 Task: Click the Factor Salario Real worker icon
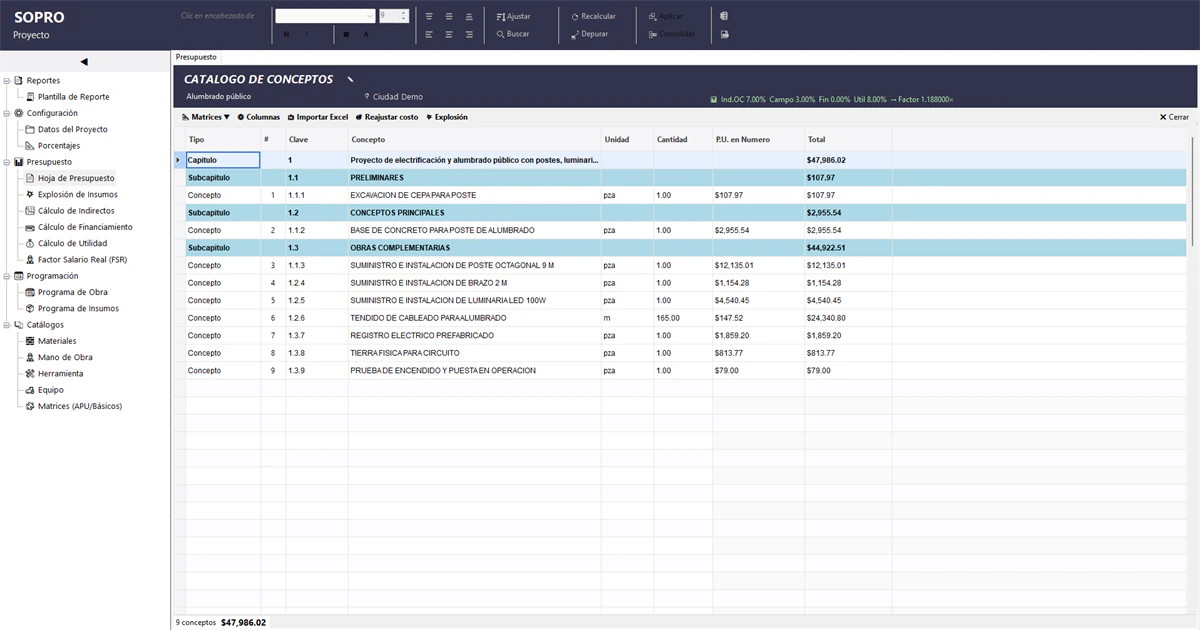point(30,259)
